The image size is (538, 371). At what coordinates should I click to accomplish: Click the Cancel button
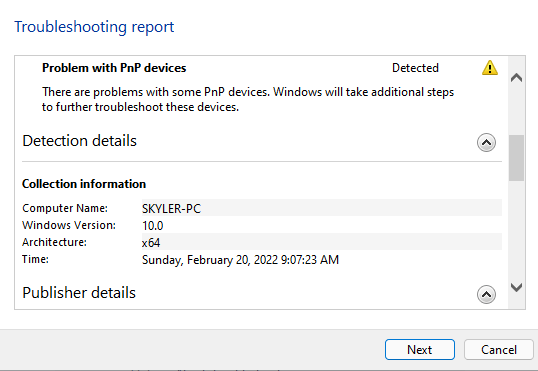(x=499, y=349)
